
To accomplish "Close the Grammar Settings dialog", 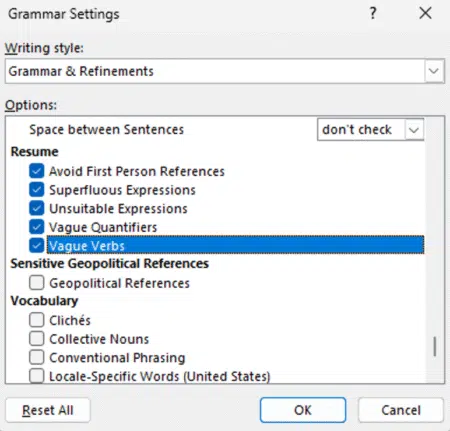I will click(x=425, y=13).
